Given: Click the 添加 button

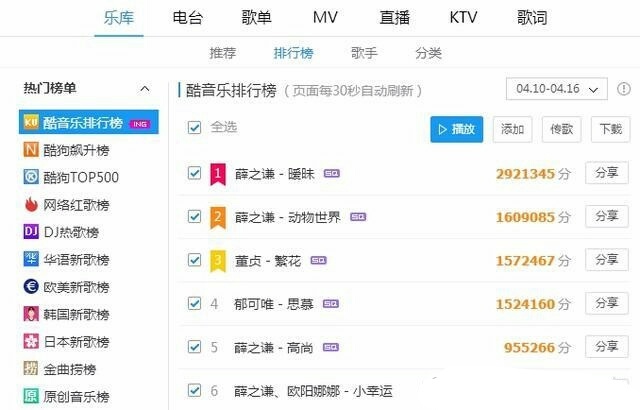Looking at the screenshot, I should (x=512, y=129).
